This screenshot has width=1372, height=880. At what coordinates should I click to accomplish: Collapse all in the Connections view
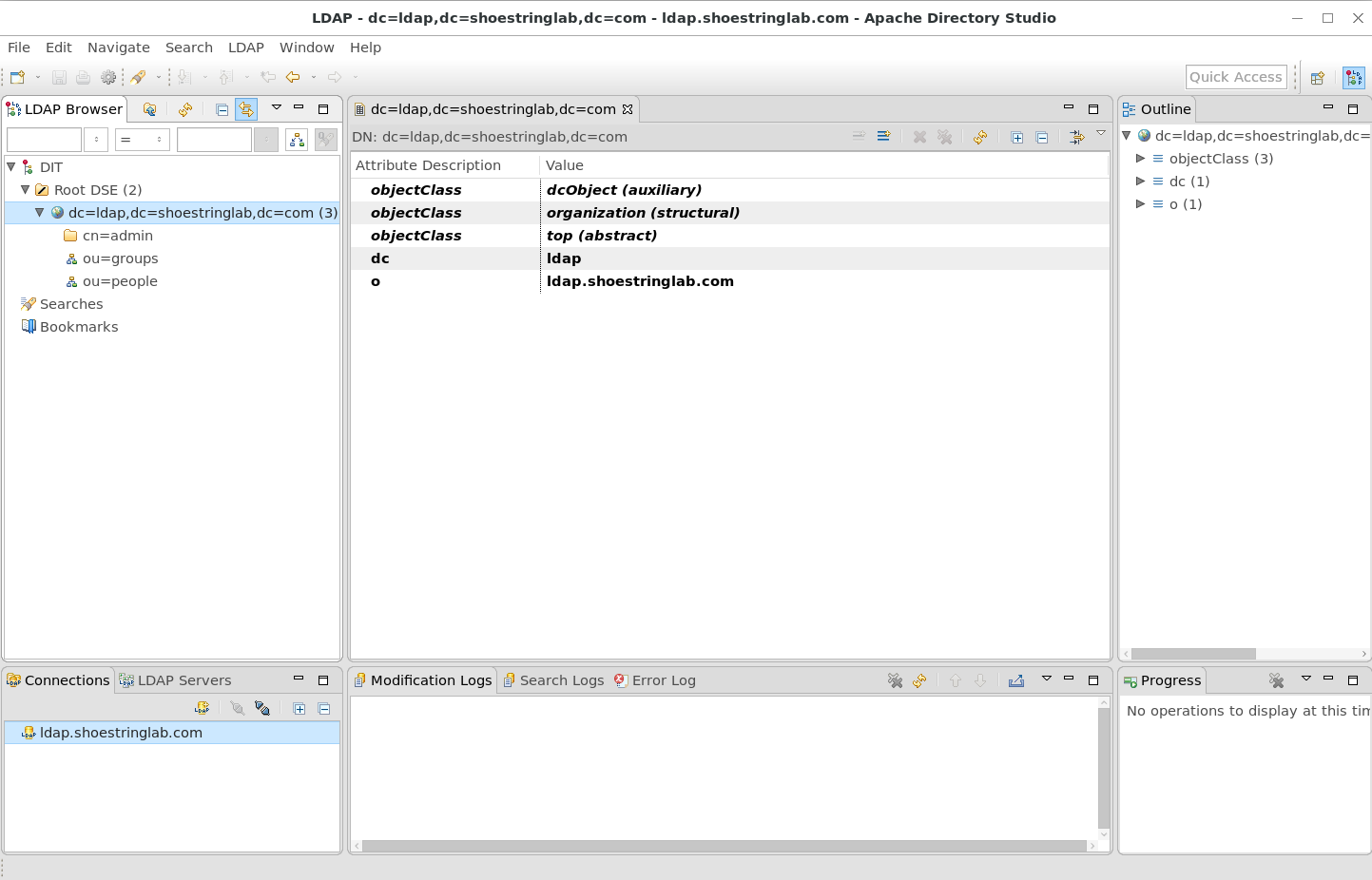pyautogui.click(x=324, y=708)
